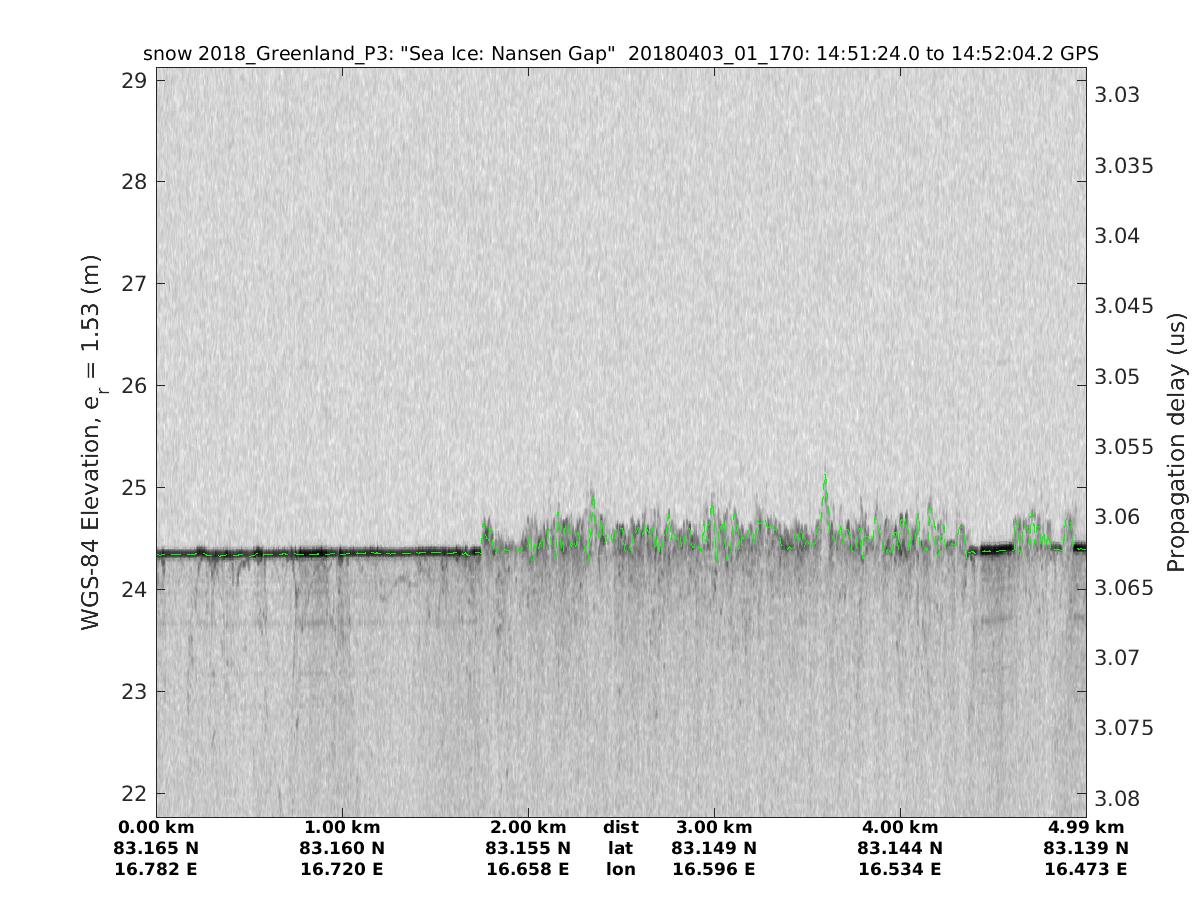This screenshot has width=1200, height=900.
Task: Click the 29 elevation tick label
Action: tap(132, 80)
